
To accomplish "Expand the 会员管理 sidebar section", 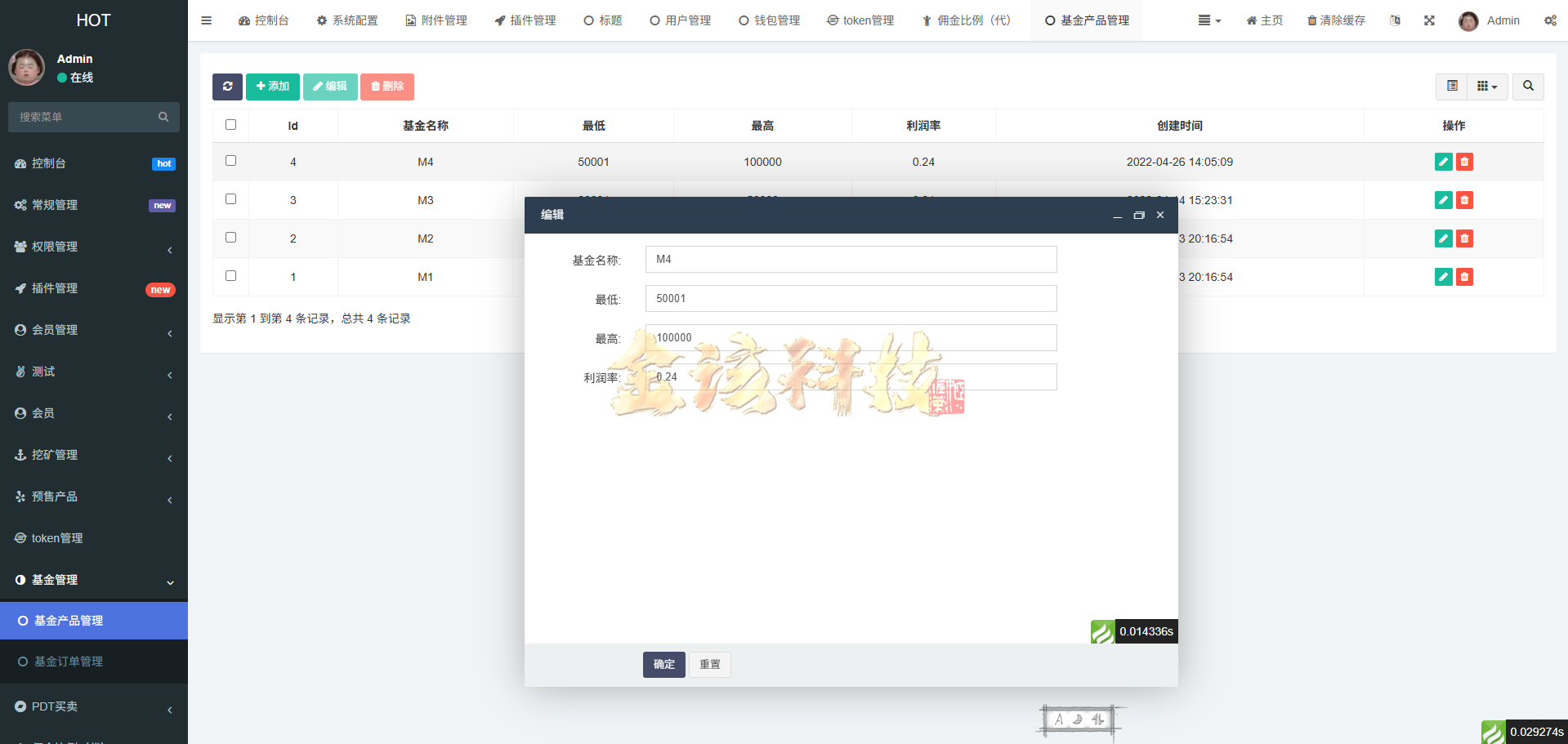I will 94,330.
